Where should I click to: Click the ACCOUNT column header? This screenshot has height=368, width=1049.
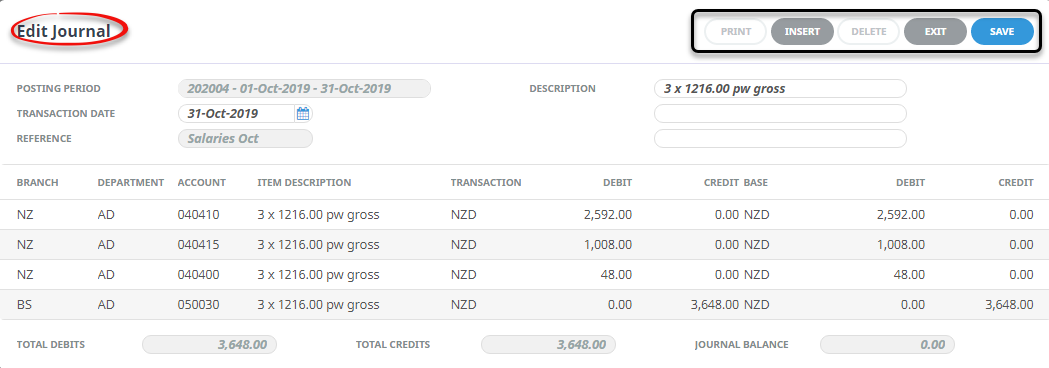201,183
